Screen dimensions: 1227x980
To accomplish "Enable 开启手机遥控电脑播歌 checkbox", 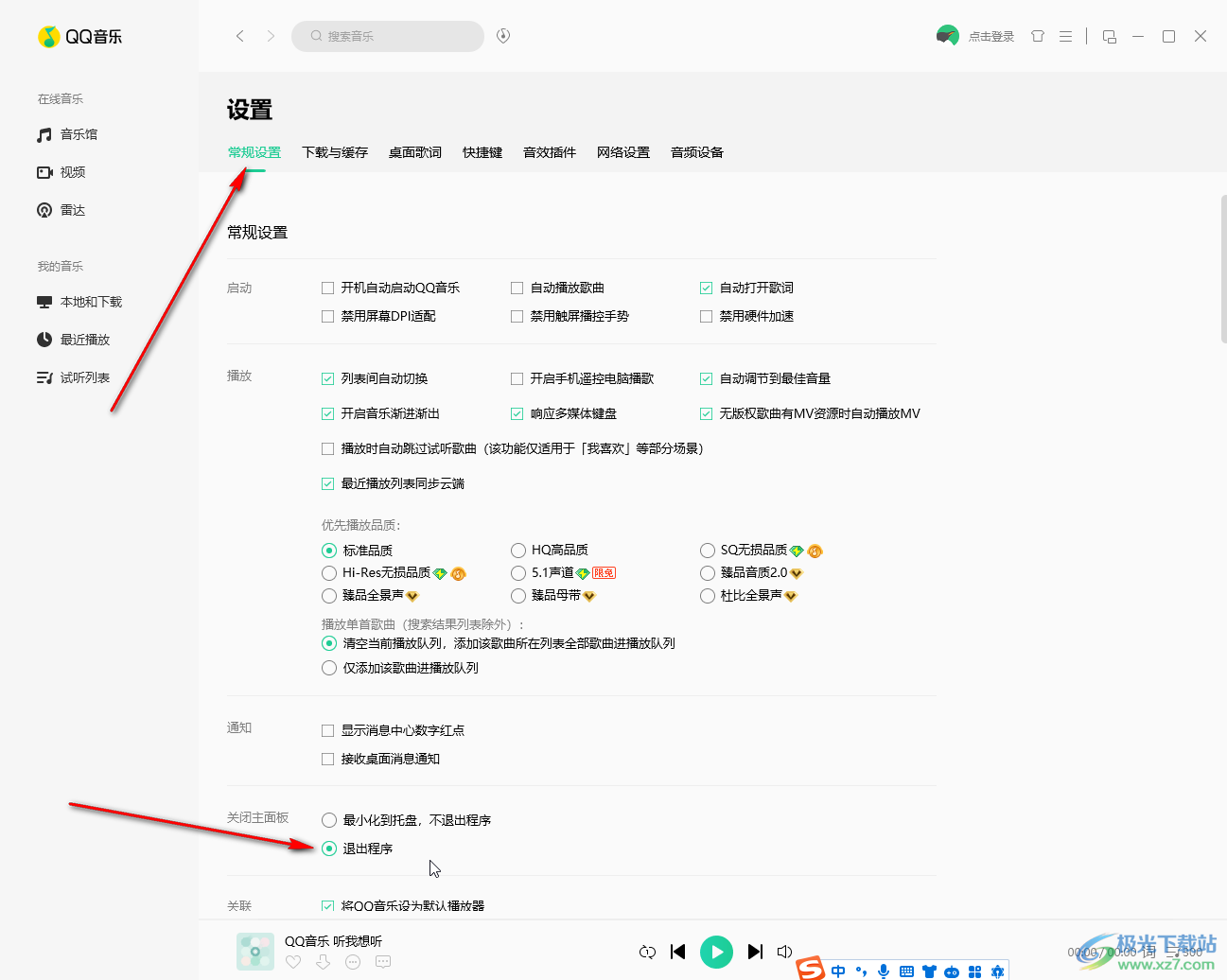I will click(517, 378).
